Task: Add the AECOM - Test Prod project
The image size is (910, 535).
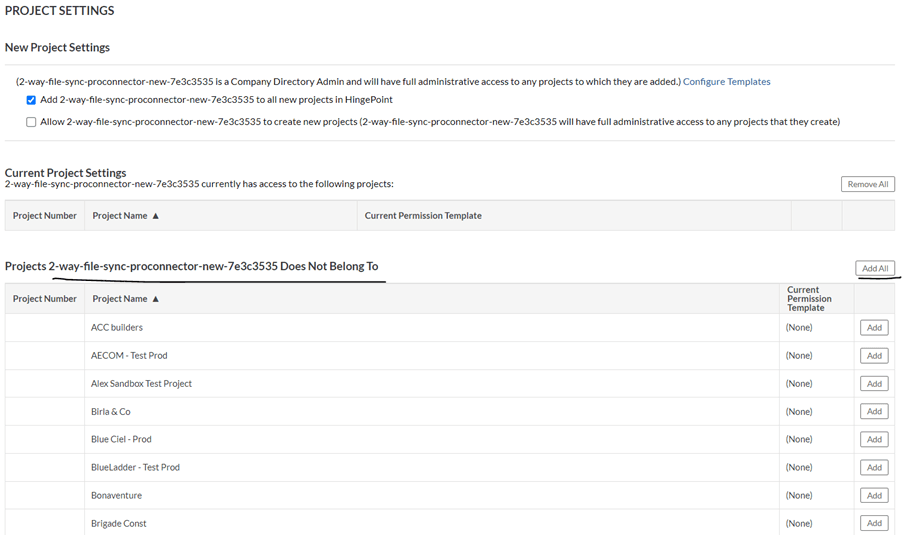Action: coord(874,356)
